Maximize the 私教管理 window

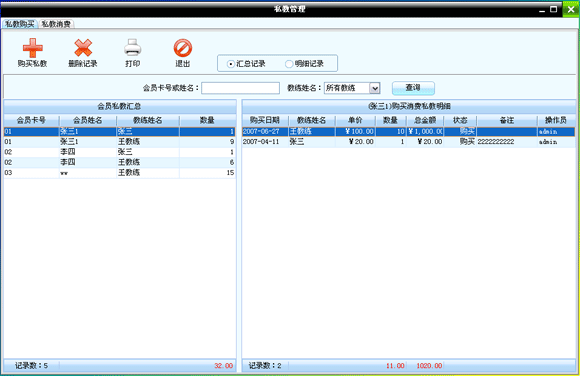point(554,9)
